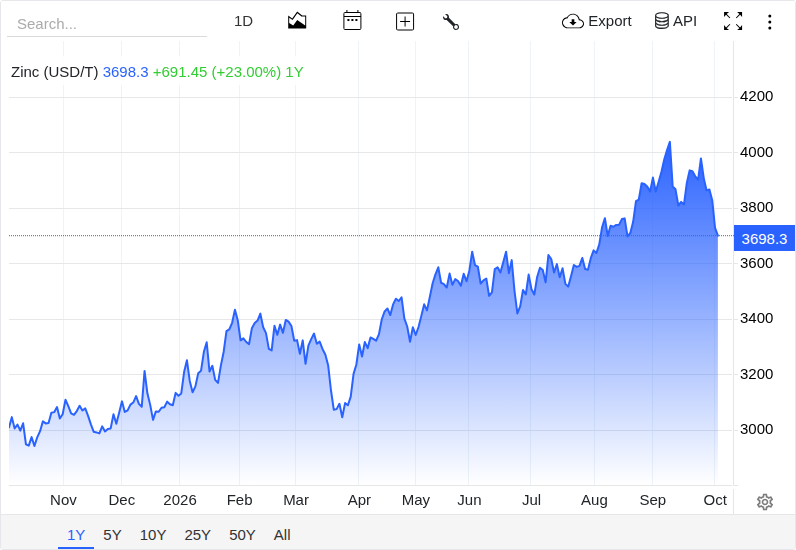Click the Zinc (USD/T) title text
This screenshot has width=796, height=550.
click(x=54, y=72)
